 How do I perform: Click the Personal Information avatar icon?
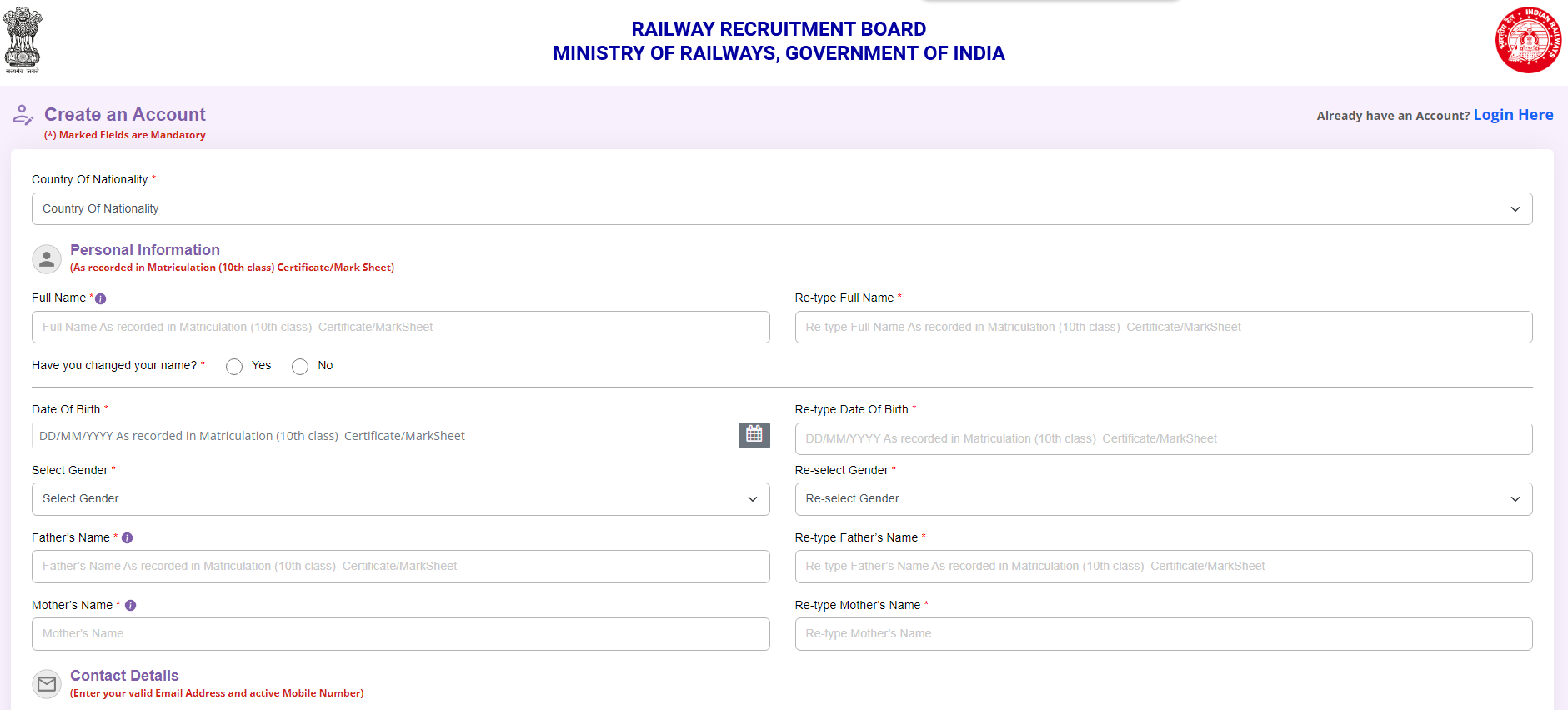[47, 259]
